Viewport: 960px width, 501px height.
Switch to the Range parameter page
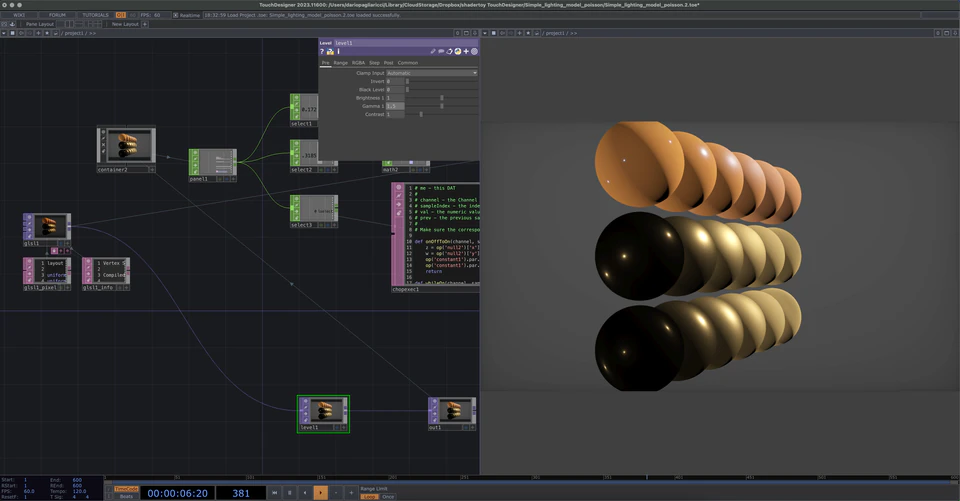(340, 62)
